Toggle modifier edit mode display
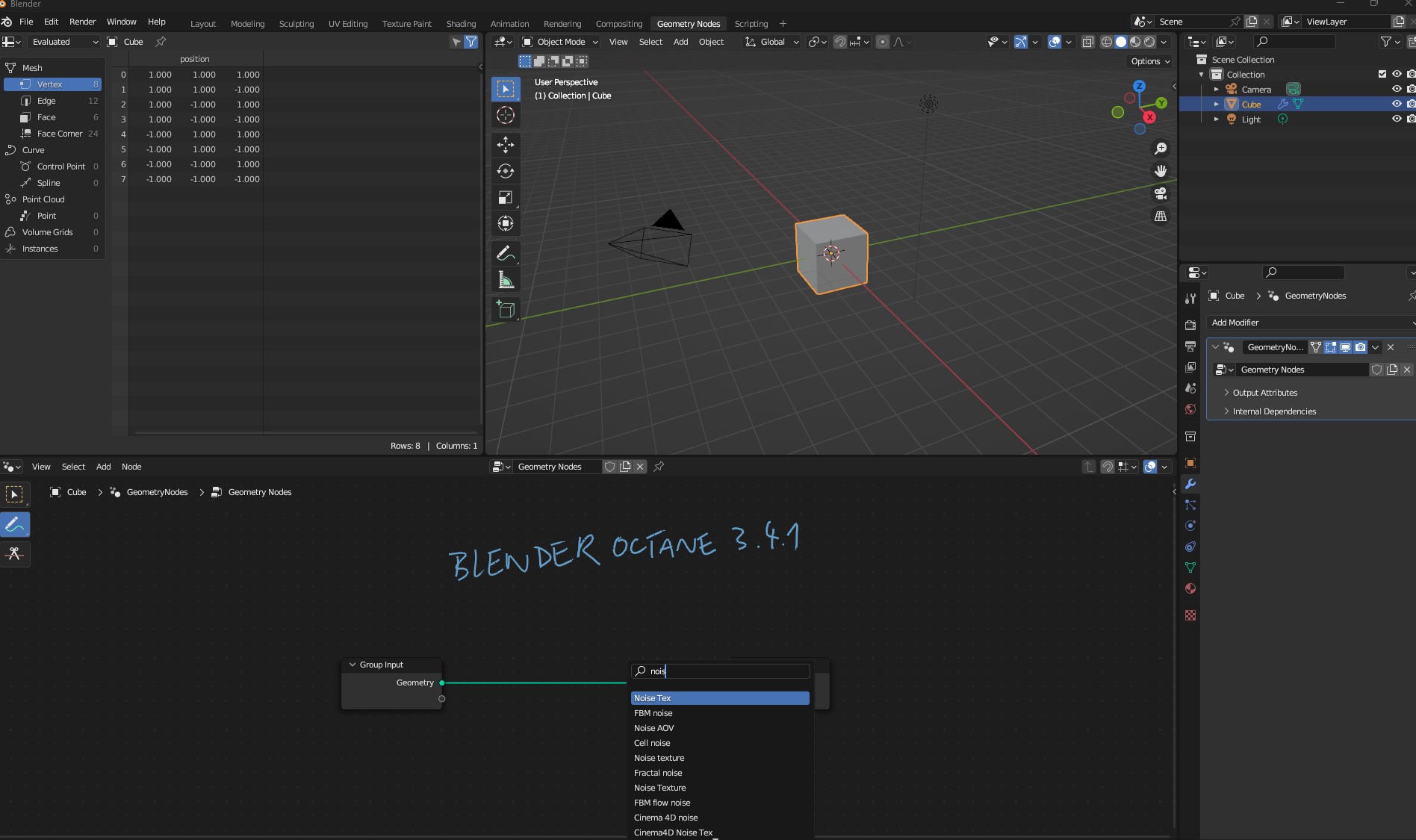This screenshot has height=840, width=1416. coord(1331,347)
